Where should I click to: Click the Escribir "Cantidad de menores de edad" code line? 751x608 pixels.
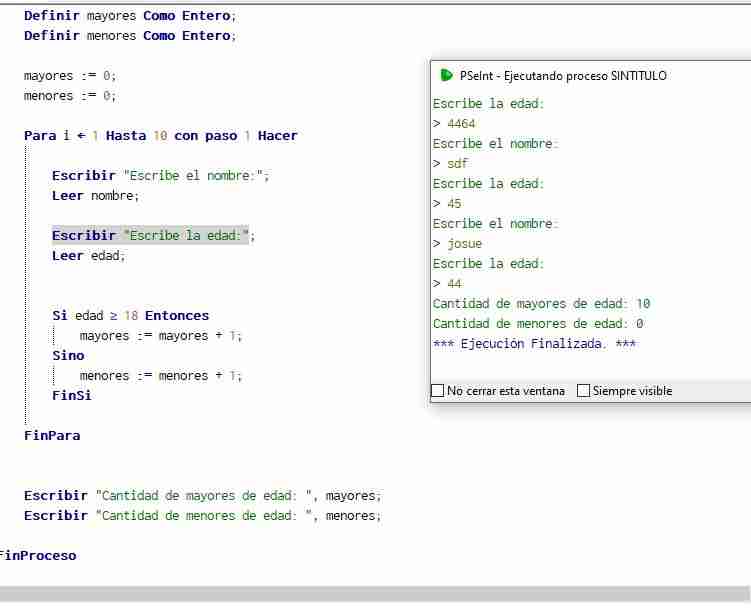[x=203, y=516]
